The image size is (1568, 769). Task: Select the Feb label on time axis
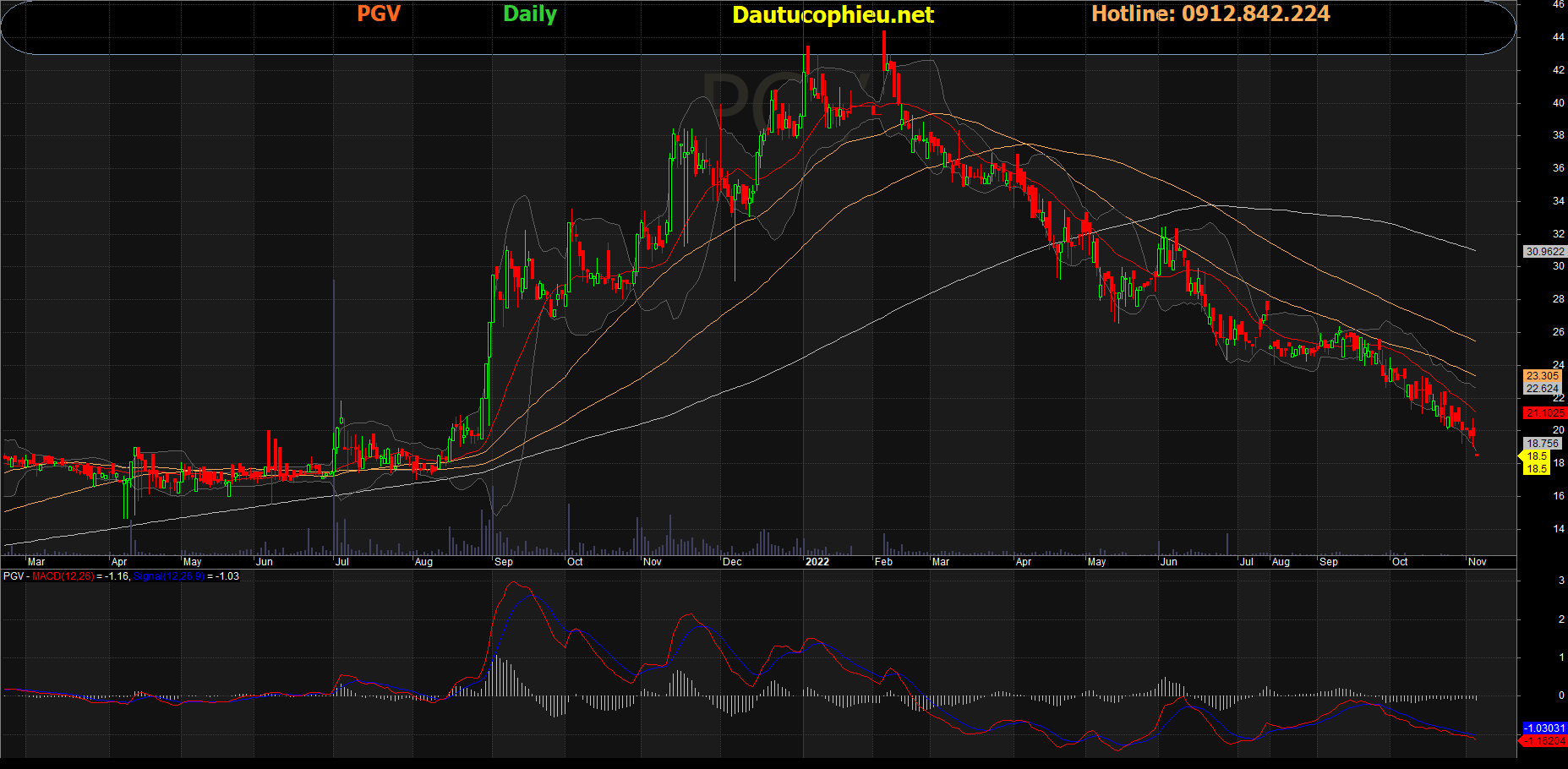(x=883, y=562)
